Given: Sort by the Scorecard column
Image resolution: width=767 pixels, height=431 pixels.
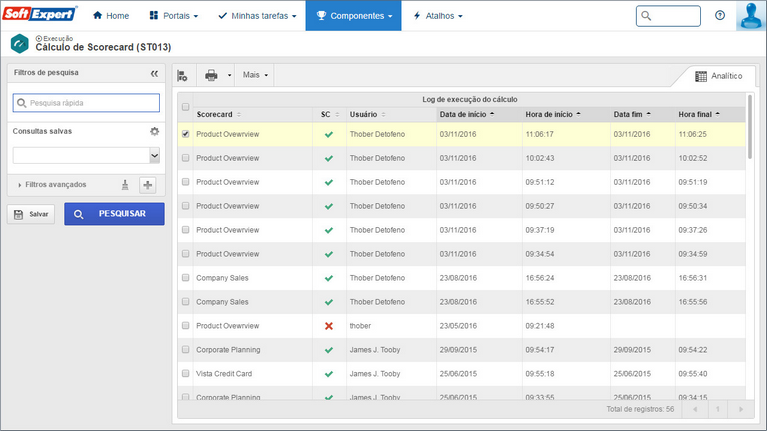Looking at the screenshot, I should (219, 114).
